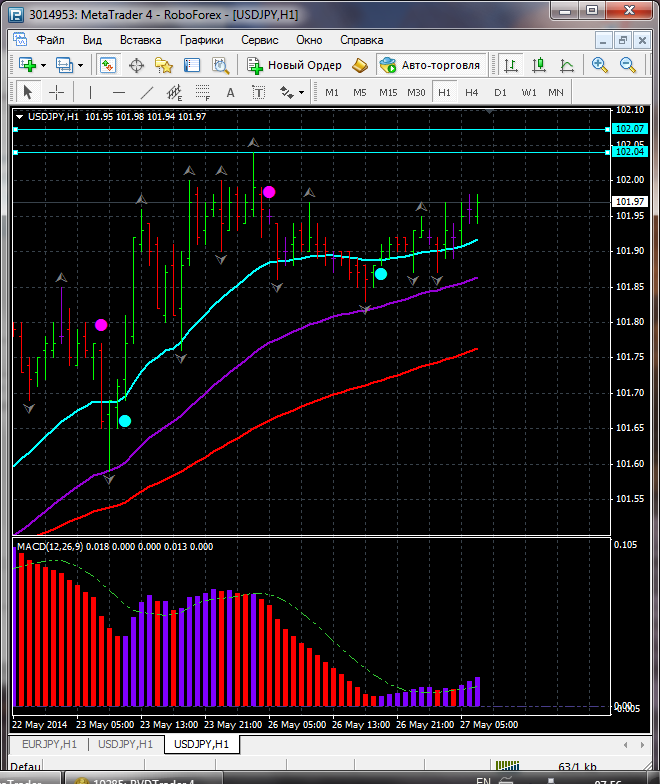Restore the inner chart window

(x=622, y=40)
